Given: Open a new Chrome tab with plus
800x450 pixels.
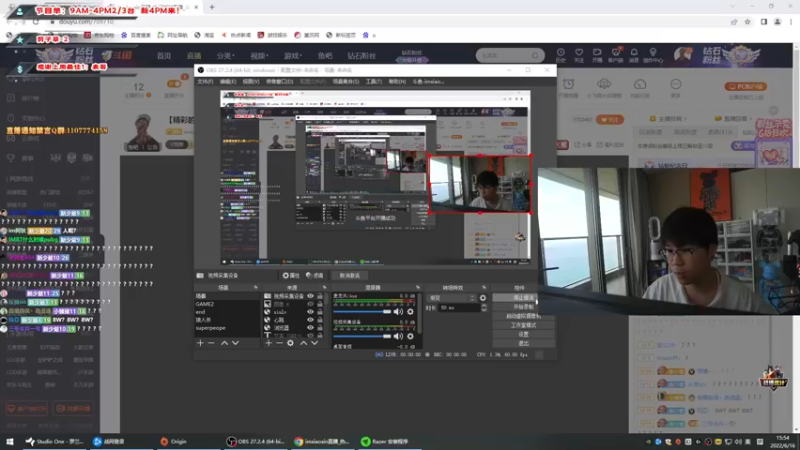Looking at the screenshot, I should pyautogui.click(x=212, y=7).
